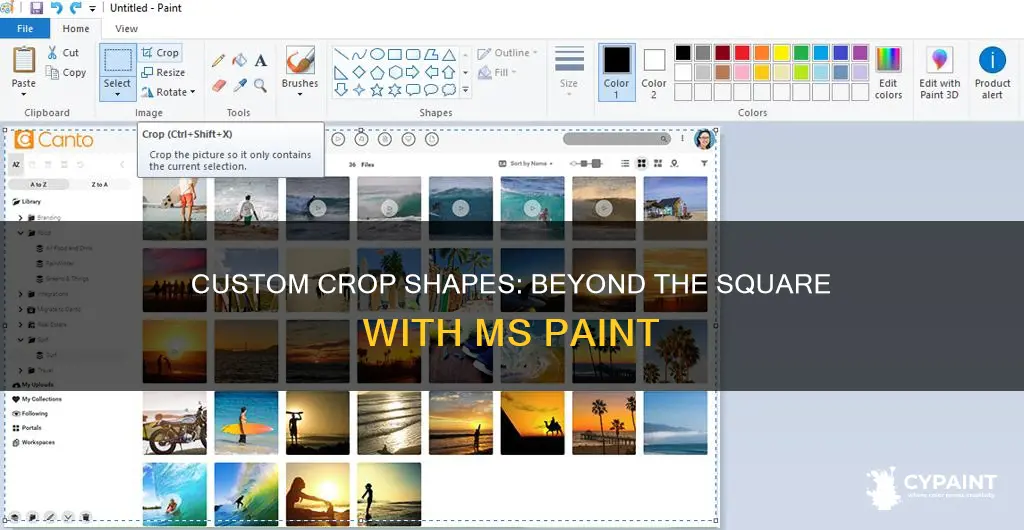Viewport: 1024px width, 530px height.
Task: Click the Canto user avatar
Action: (705, 139)
